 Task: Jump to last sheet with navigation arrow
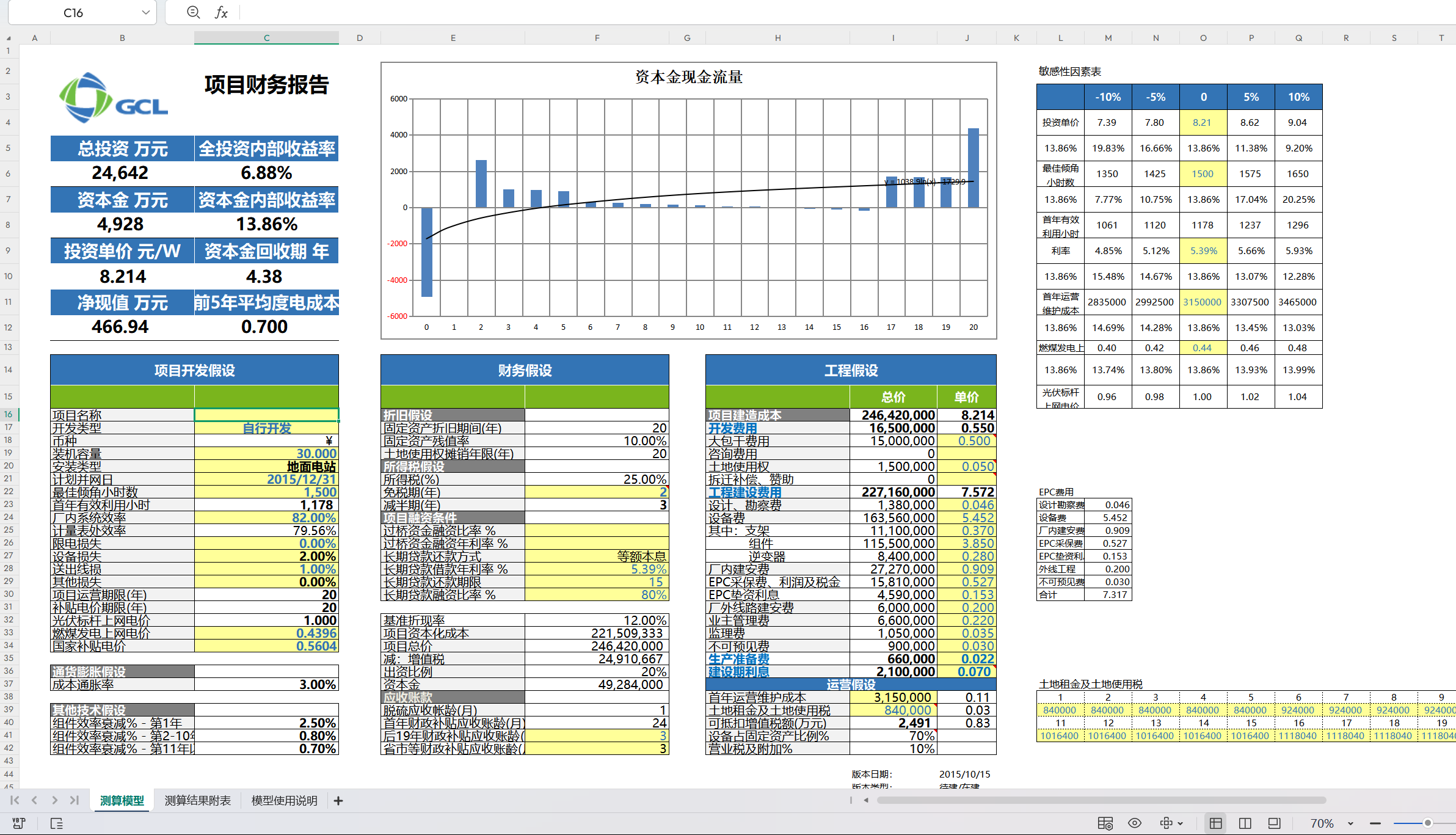tap(75, 800)
